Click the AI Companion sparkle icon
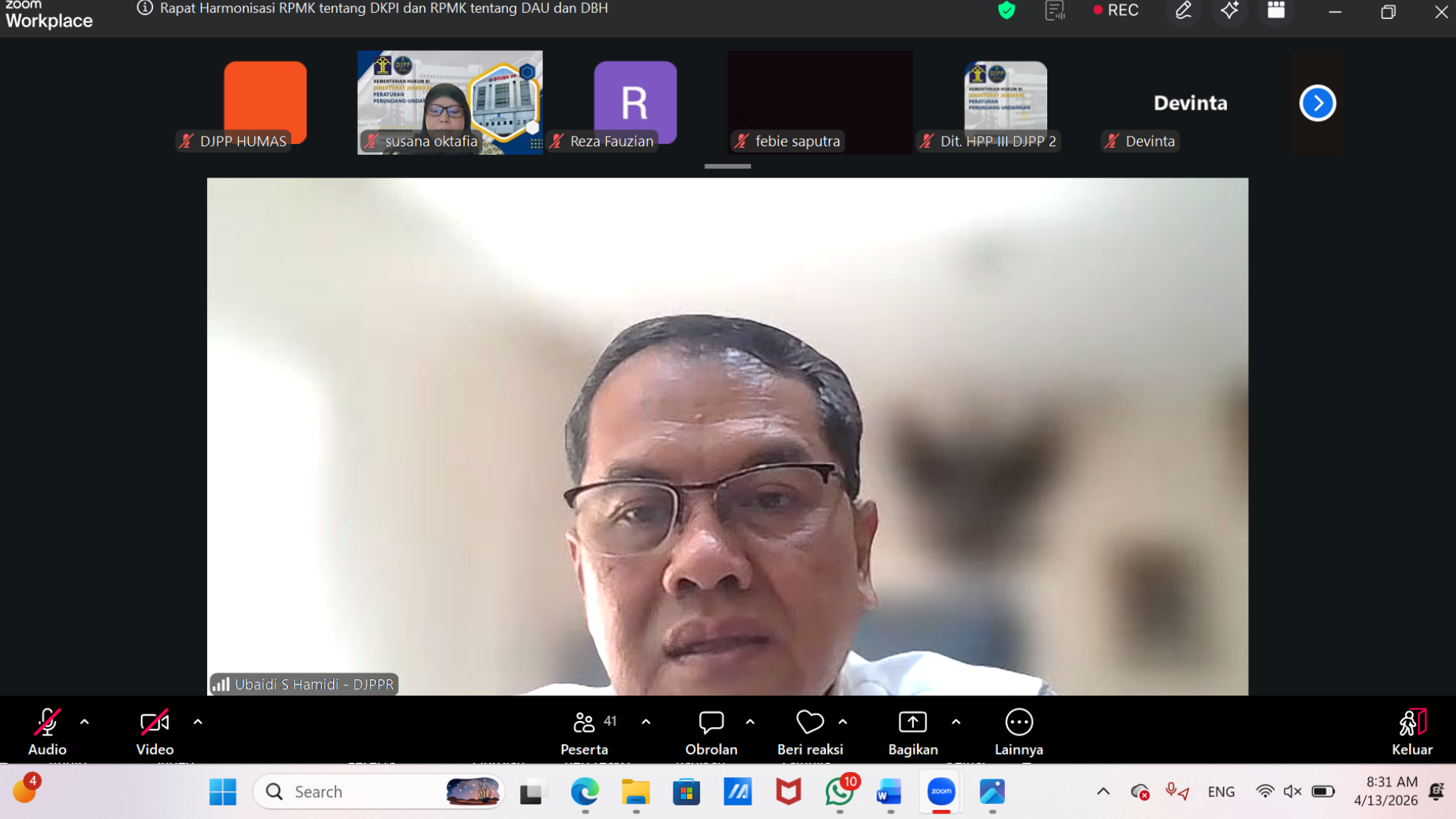This screenshot has height=819, width=1456. 1229,11
